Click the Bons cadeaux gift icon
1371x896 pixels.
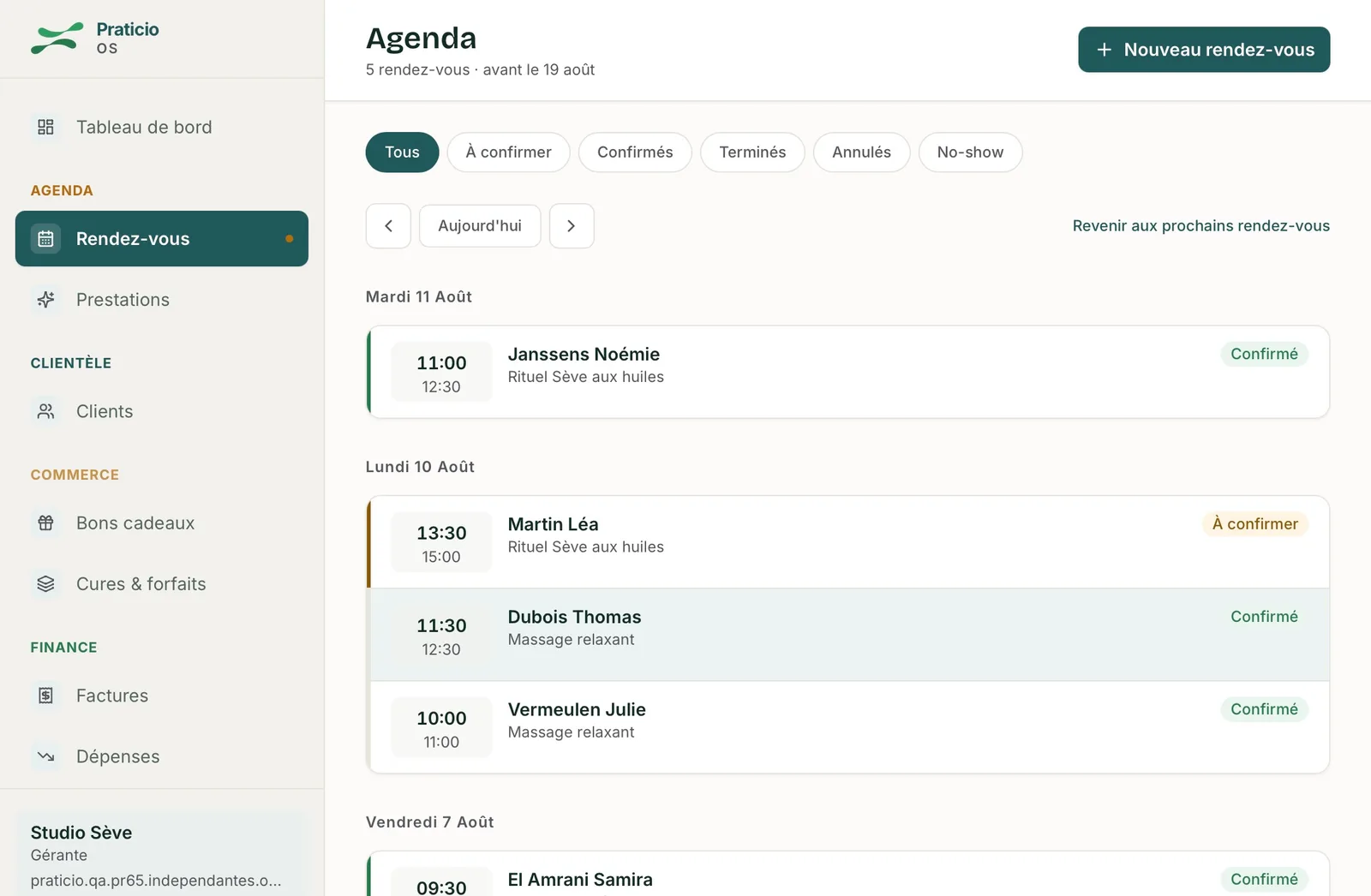45,523
